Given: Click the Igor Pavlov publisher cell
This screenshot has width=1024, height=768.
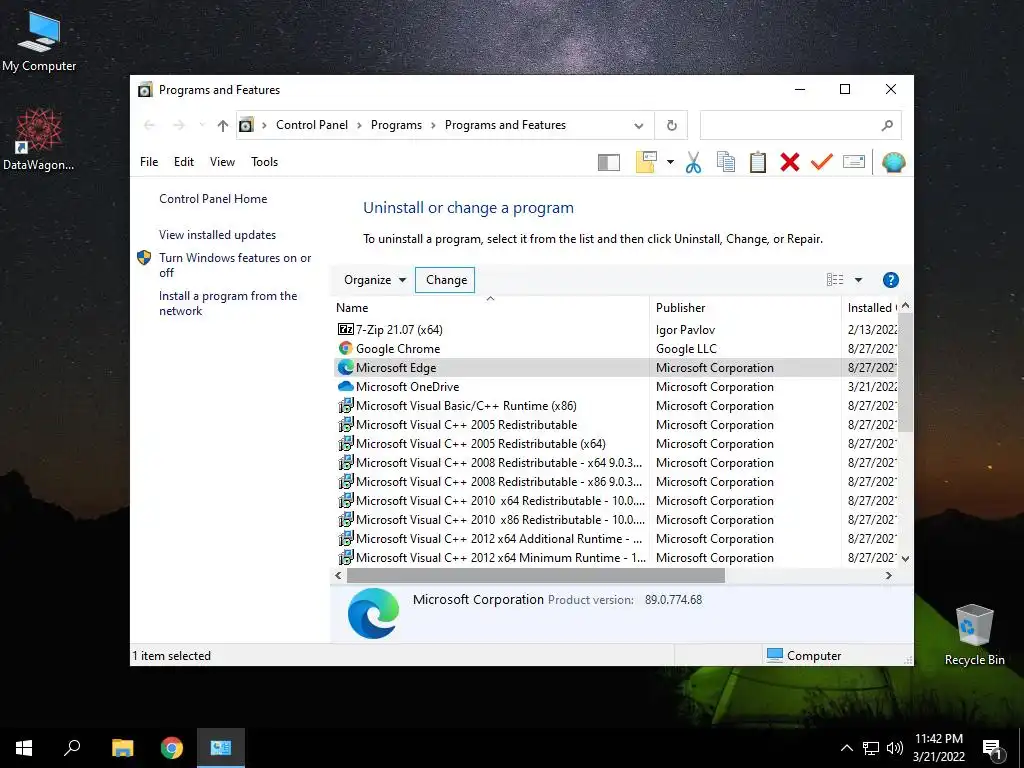Looking at the screenshot, I should 685,330.
